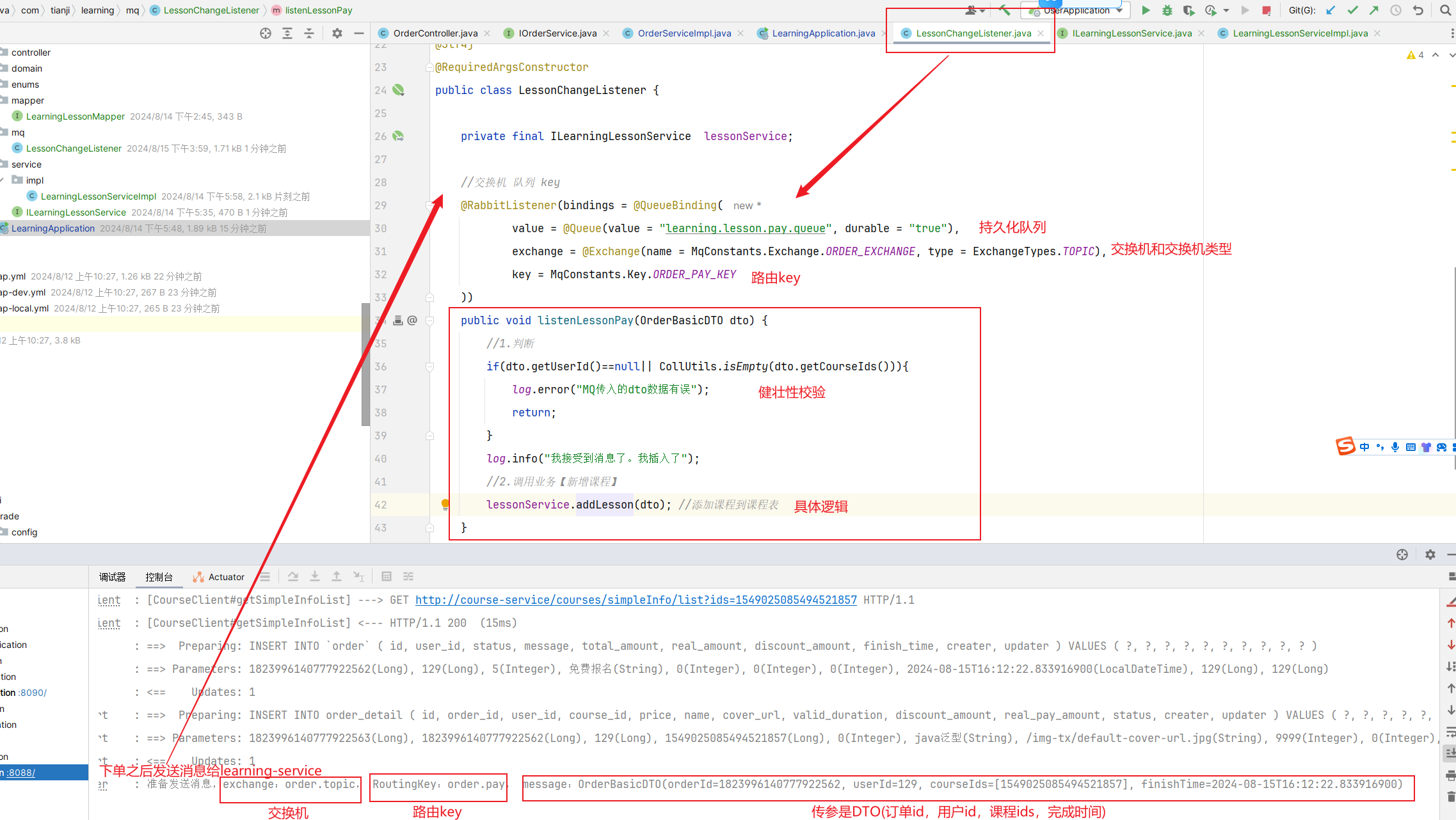
Task: Click the Git update project blue arrow
Action: click(x=1331, y=10)
